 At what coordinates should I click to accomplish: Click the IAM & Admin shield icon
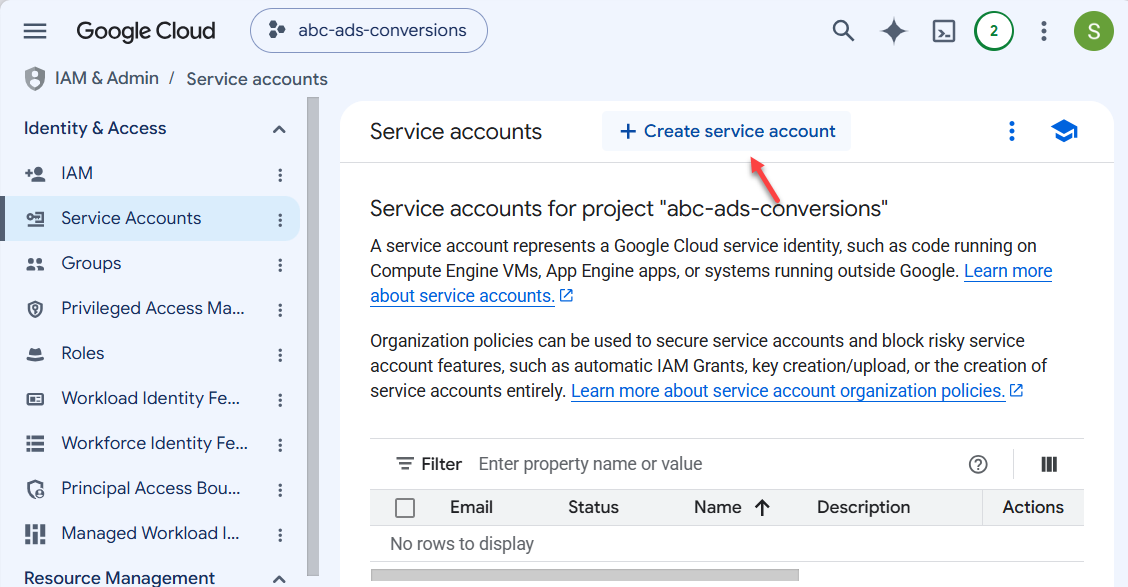click(35, 78)
